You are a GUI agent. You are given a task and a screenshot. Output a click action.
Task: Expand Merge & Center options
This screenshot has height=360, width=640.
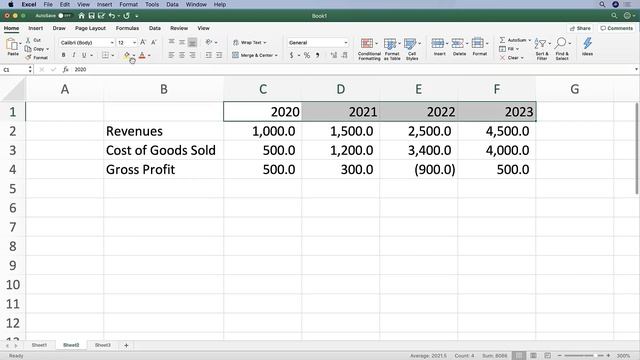[276, 56]
